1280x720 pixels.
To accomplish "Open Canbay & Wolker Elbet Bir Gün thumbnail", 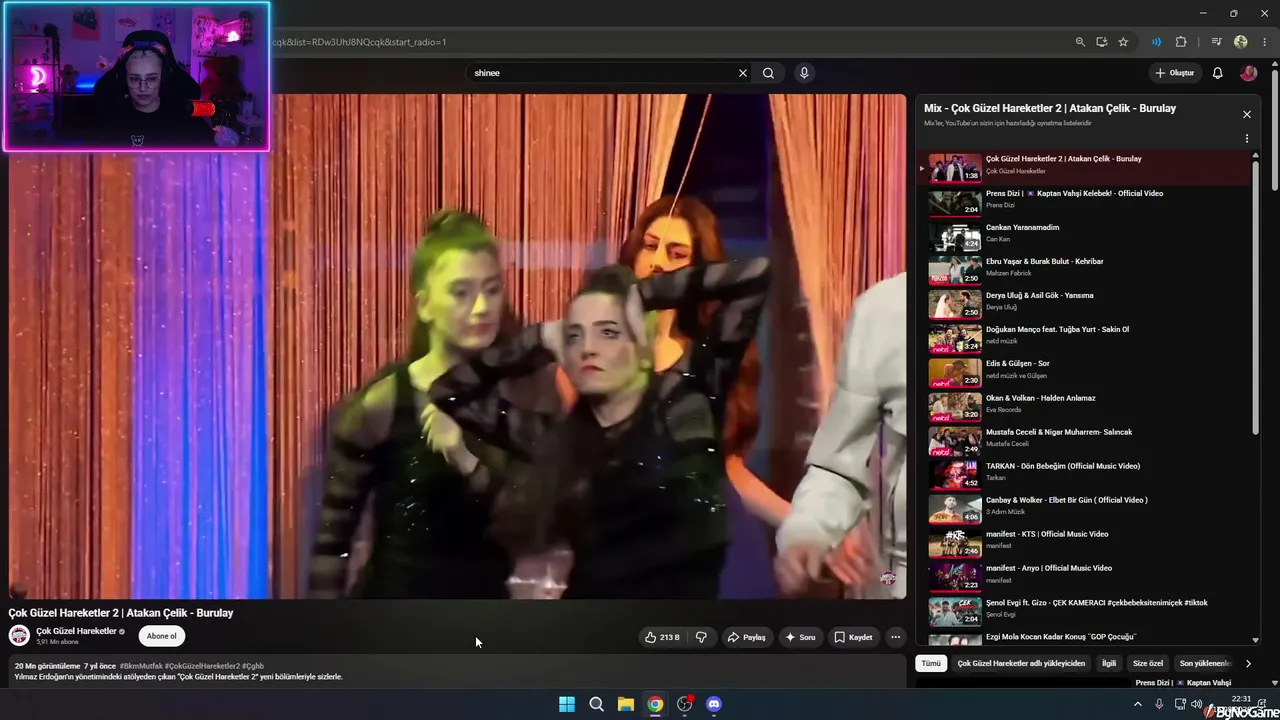I will pos(955,507).
